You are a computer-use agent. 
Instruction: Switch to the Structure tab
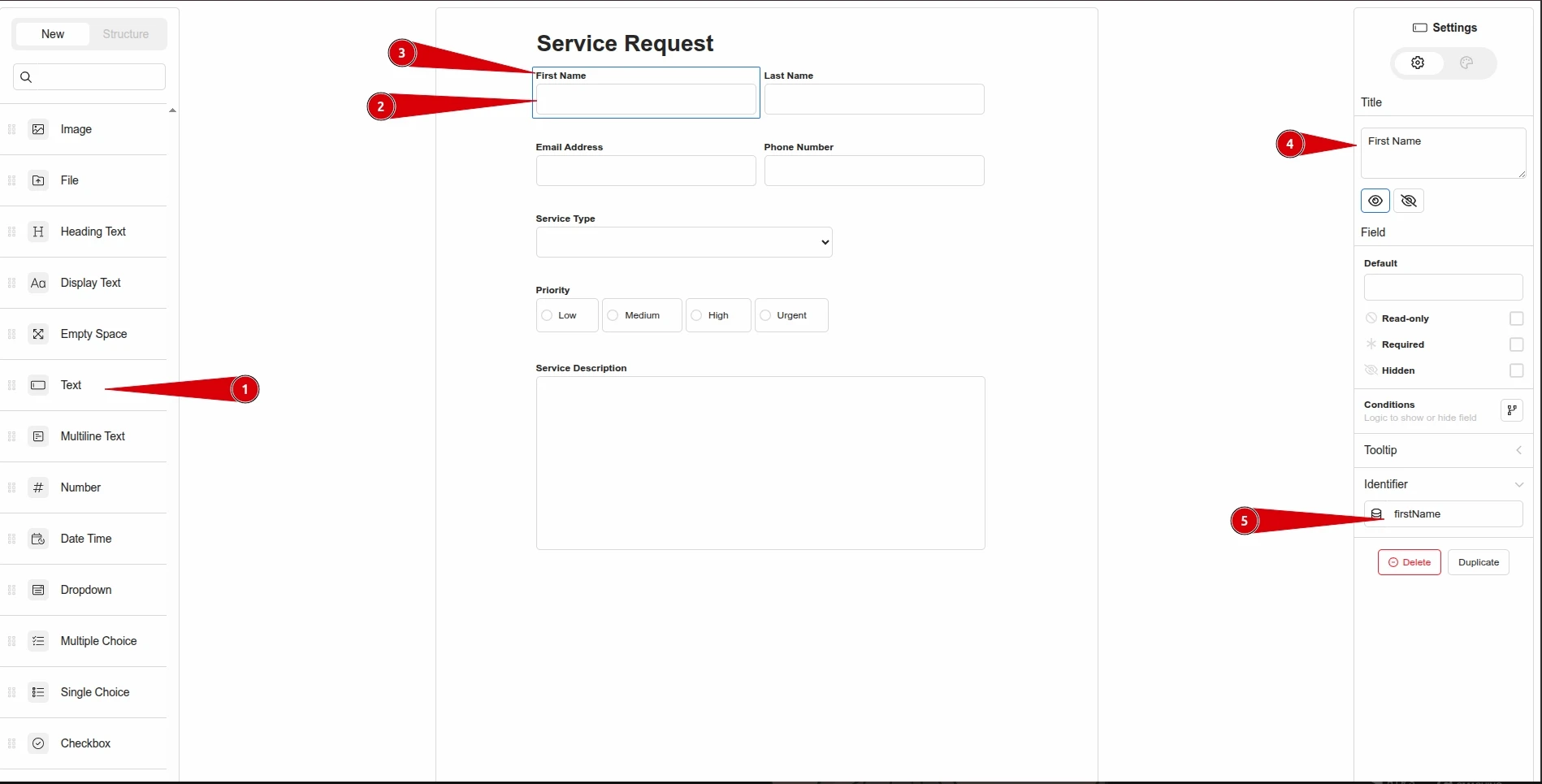125,34
